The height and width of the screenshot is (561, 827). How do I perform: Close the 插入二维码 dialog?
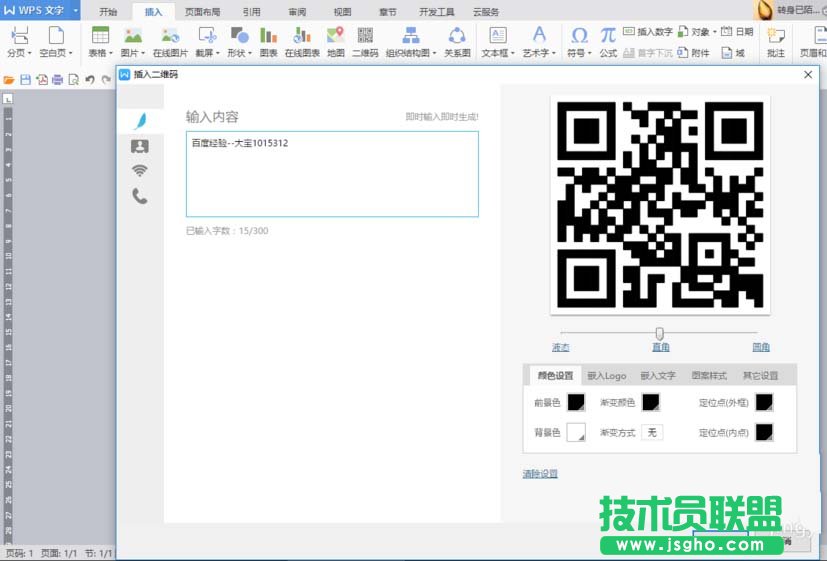click(x=808, y=75)
